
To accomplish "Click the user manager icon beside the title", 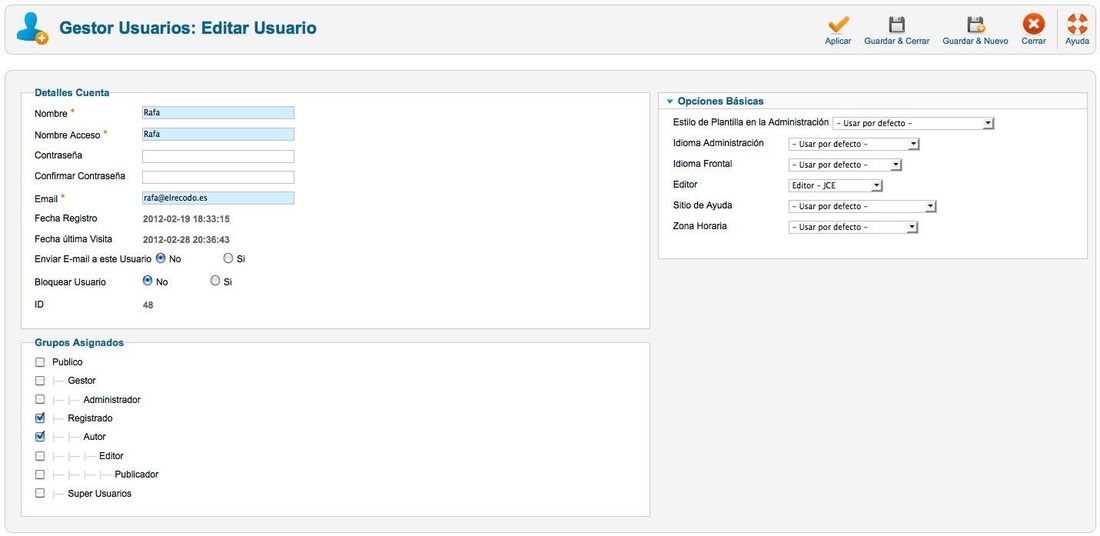I will tap(32, 28).
